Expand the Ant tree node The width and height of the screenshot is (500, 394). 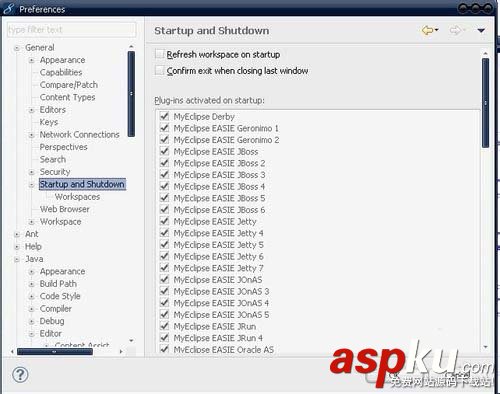(17, 234)
